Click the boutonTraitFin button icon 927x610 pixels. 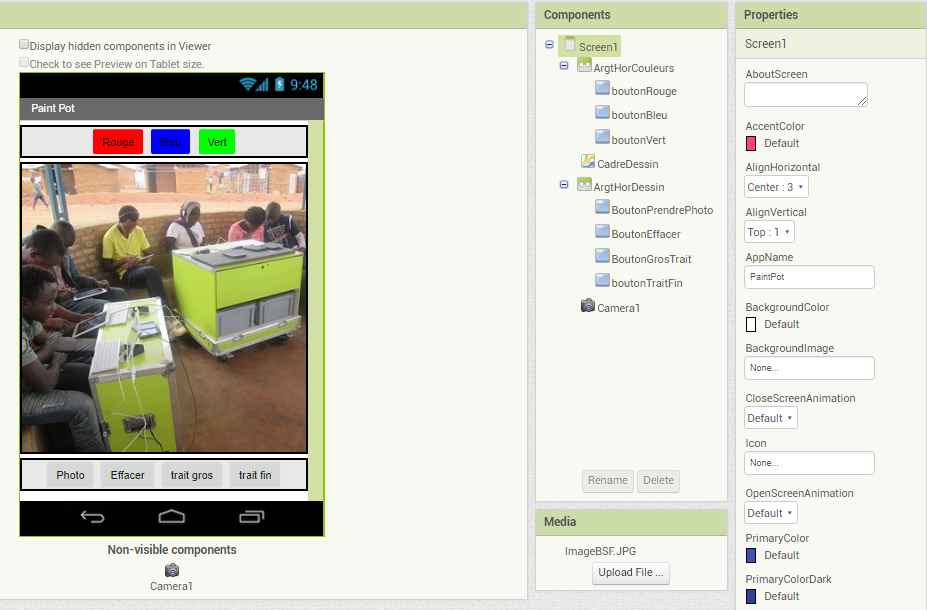tap(602, 281)
